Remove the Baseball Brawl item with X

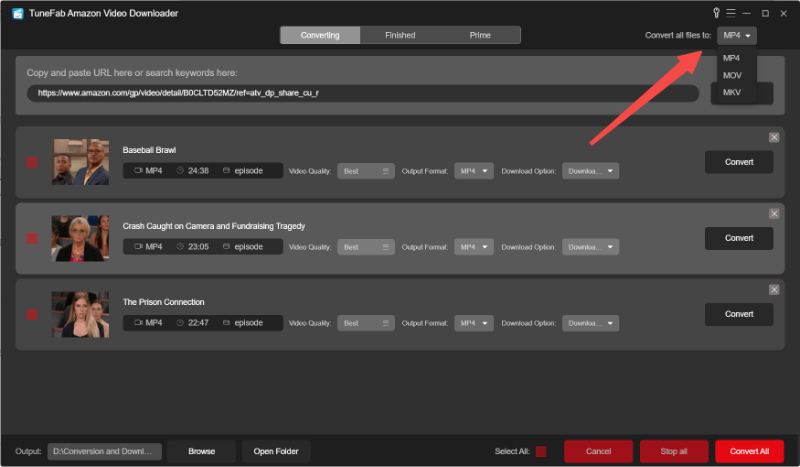click(x=774, y=137)
